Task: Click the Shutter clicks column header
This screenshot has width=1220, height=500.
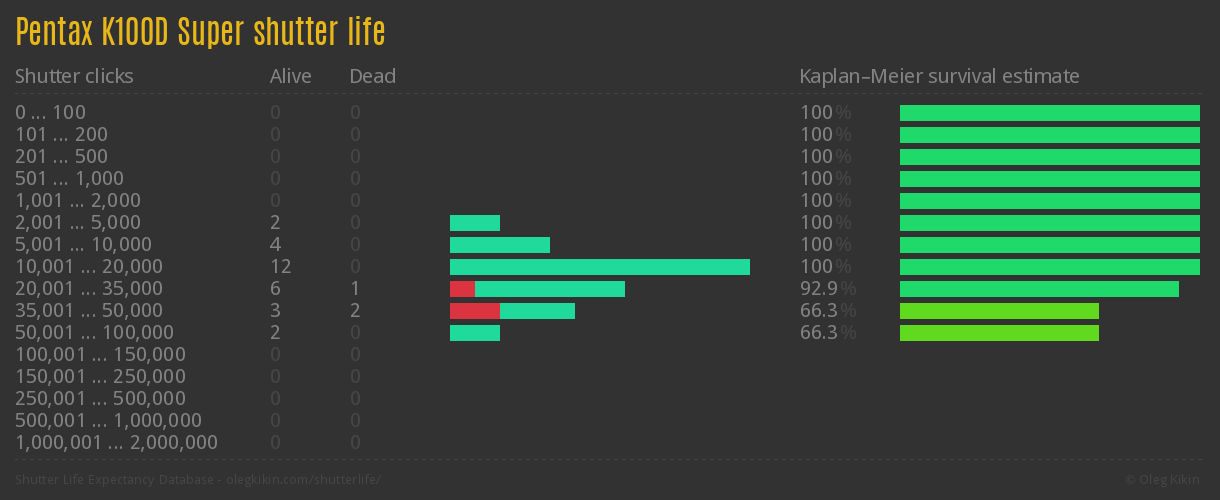Action: [x=74, y=76]
